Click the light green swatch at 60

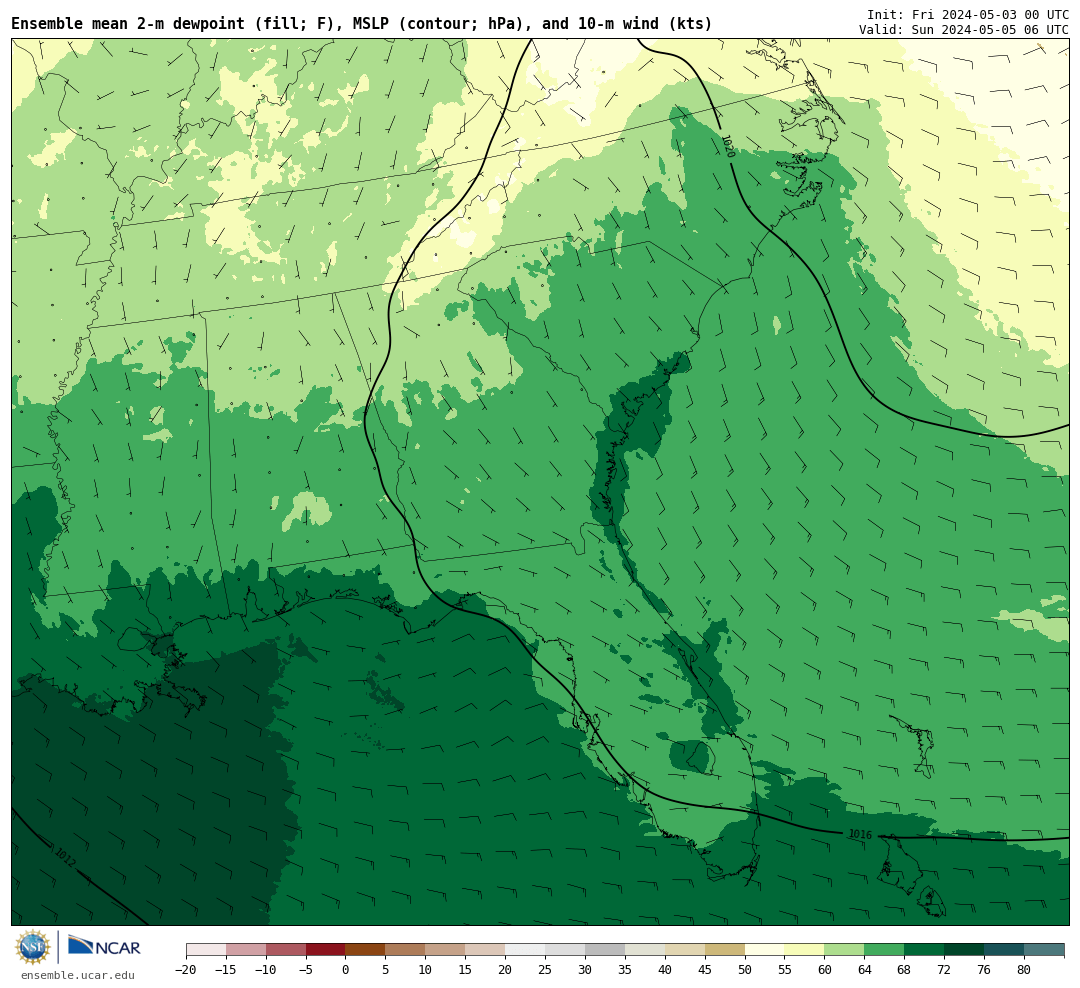pyautogui.click(x=844, y=950)
